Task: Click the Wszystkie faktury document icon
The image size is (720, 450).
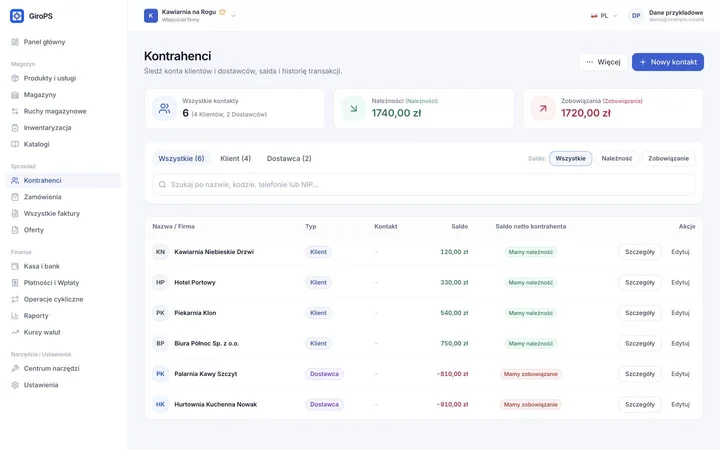Action: coord(15,214)
